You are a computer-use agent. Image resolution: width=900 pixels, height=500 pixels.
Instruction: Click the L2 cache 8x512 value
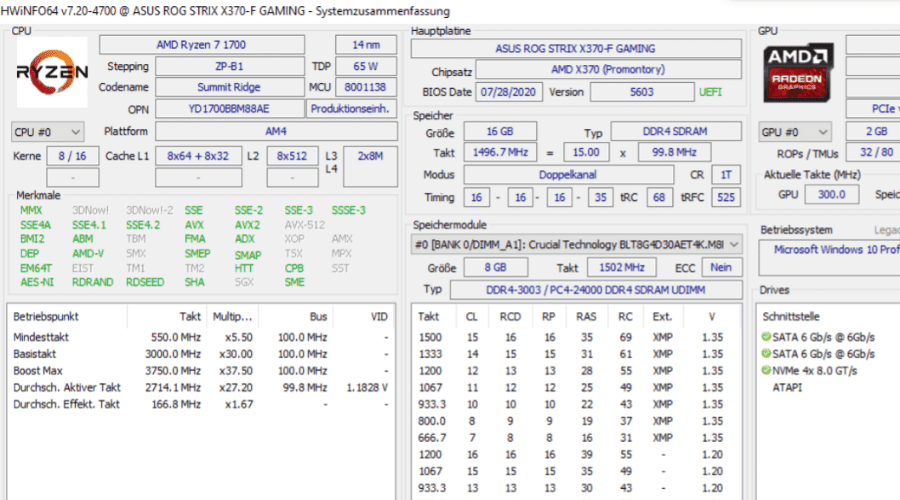(292, 156)
